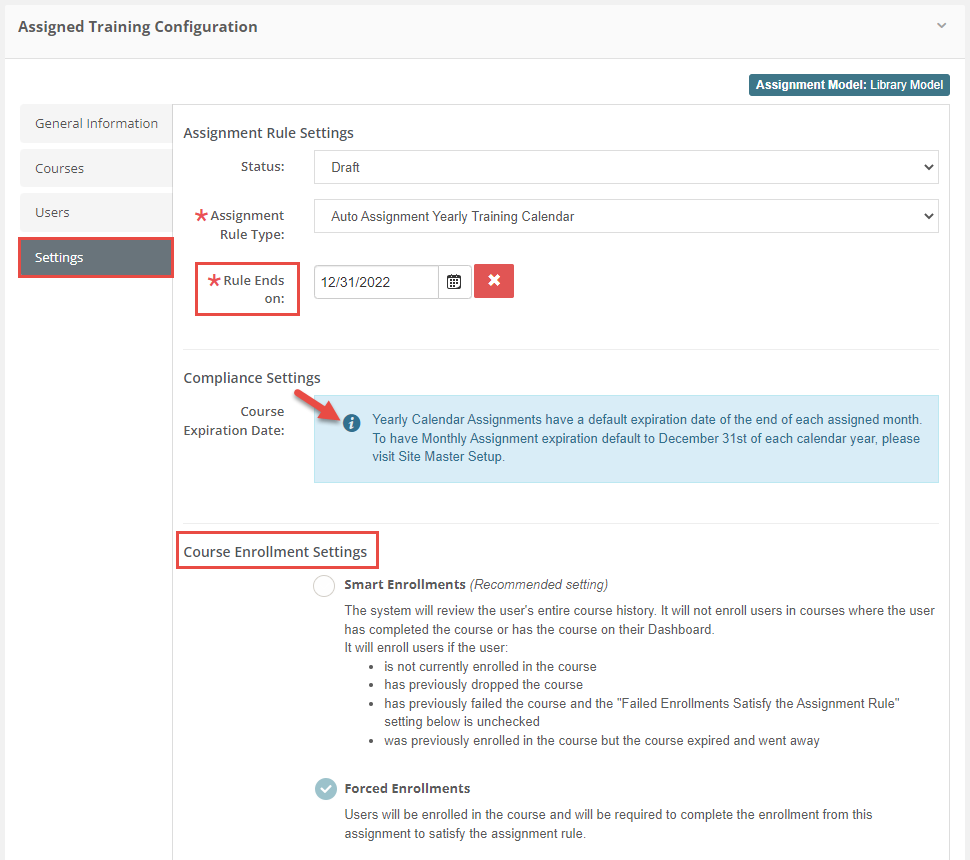The image size is (970, 860).
Task: Go to General Information section
Action: point(95,123)
